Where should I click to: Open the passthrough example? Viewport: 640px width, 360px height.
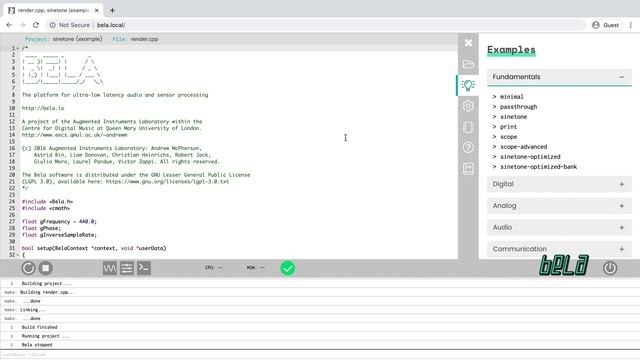518,107
